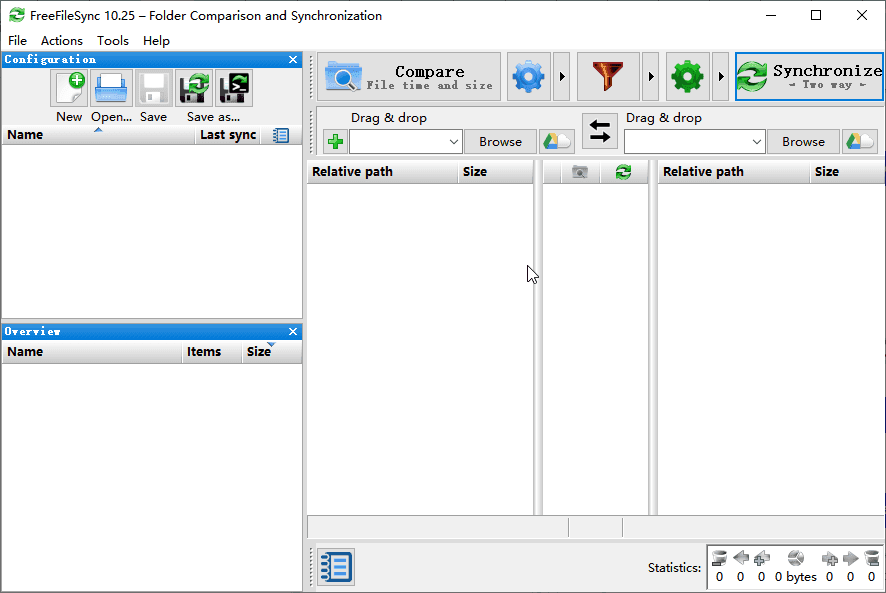
Task: Click the Save floppy disk icon
Action: tap(154, 88)
